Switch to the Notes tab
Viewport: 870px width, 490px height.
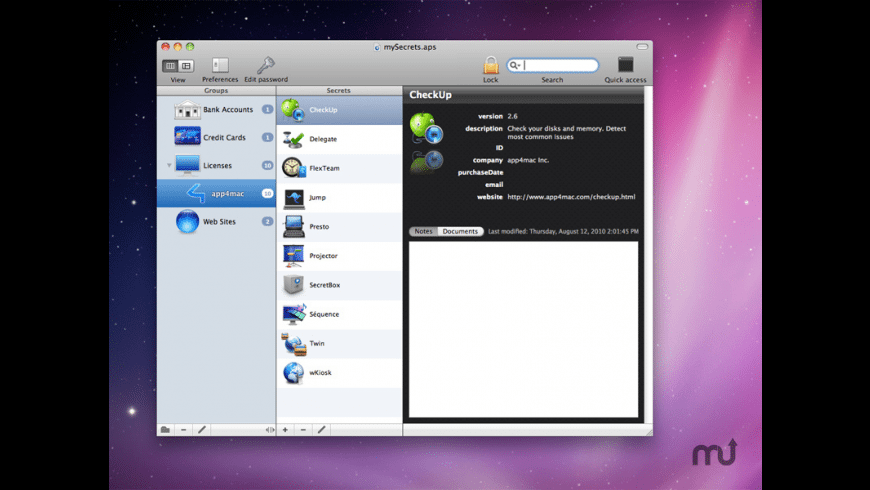[423, 231]
